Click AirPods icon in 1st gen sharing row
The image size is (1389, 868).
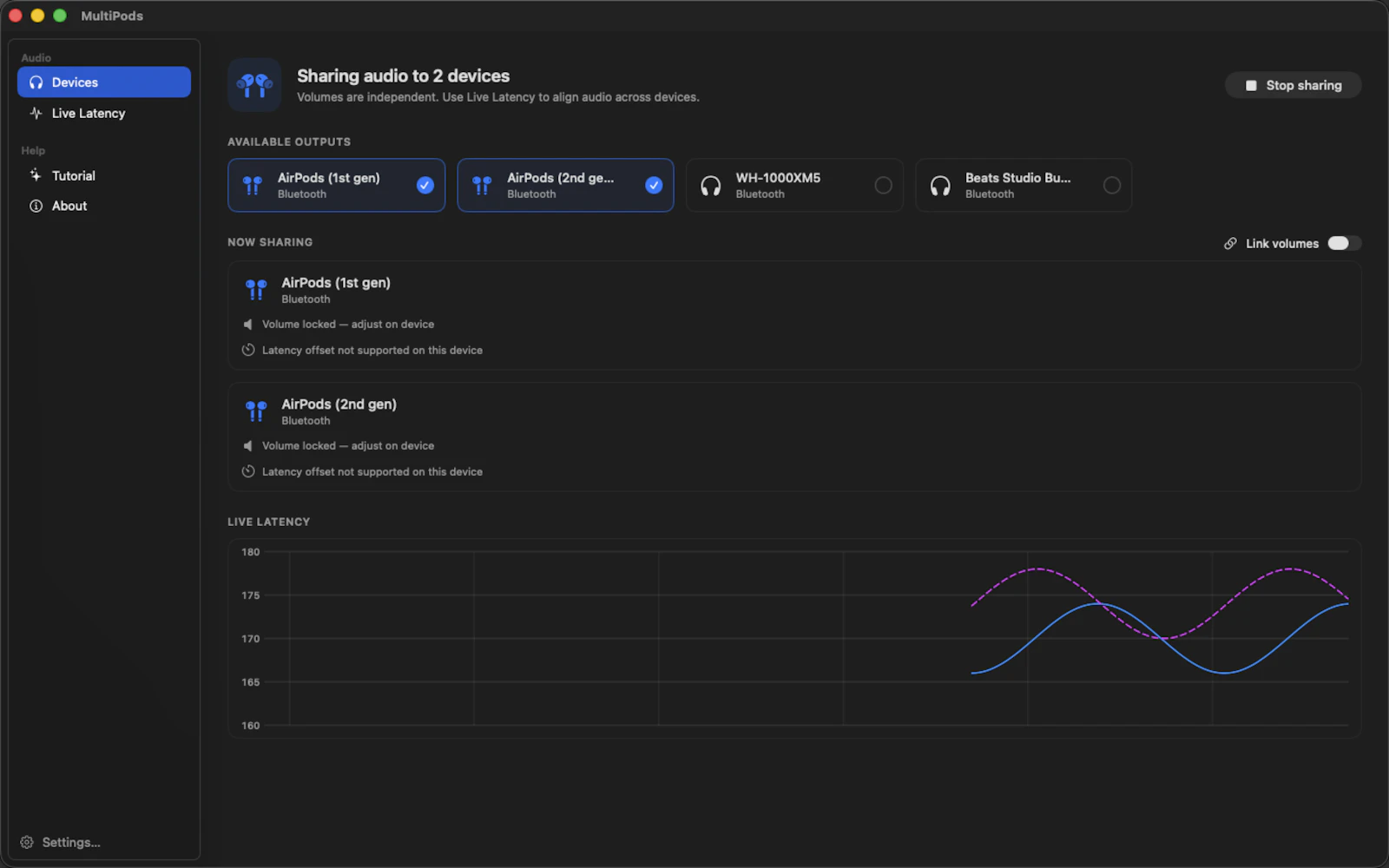[x=255, y=289]
